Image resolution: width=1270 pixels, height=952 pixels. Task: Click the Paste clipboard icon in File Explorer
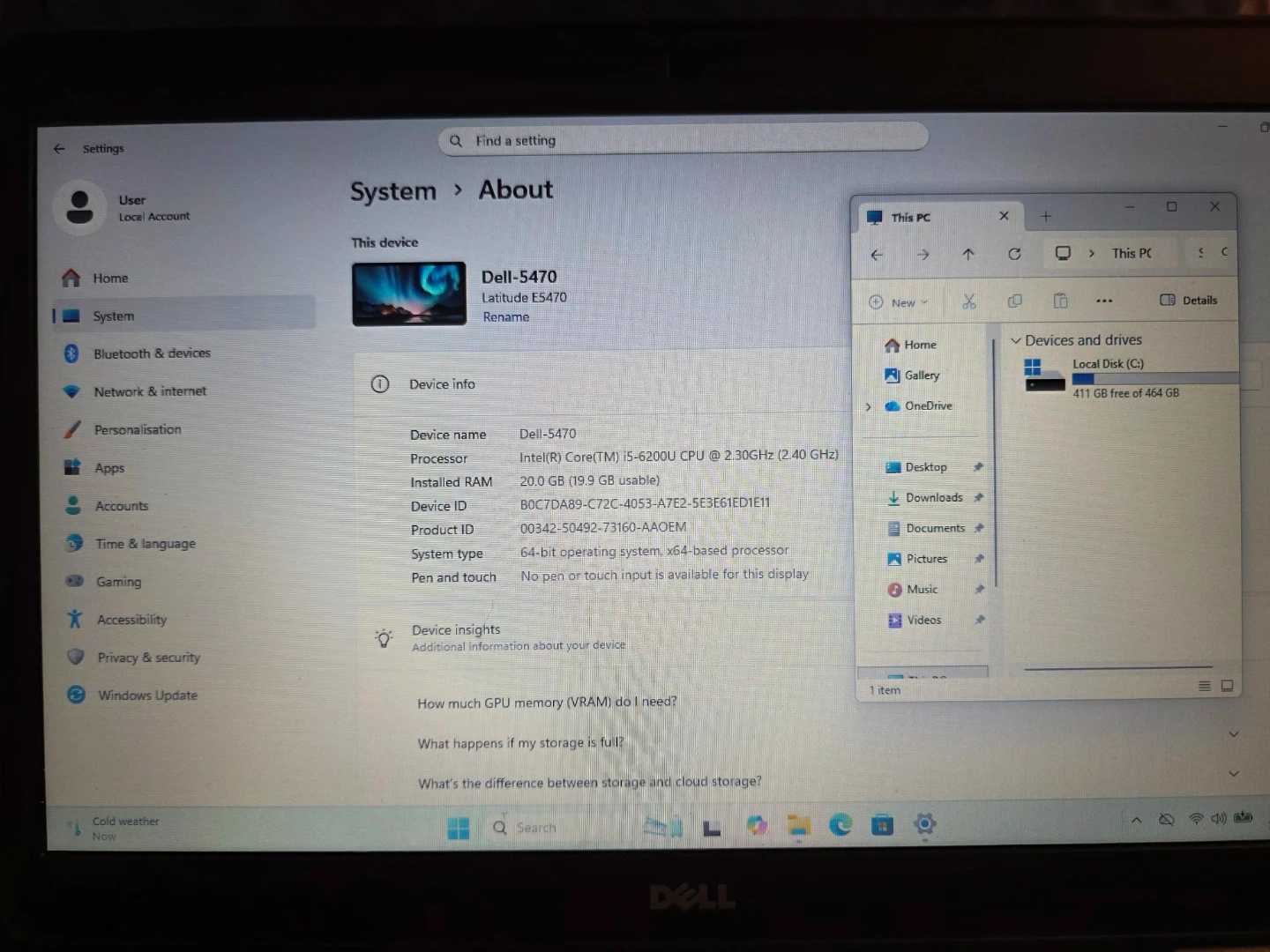click(1060, 301)
